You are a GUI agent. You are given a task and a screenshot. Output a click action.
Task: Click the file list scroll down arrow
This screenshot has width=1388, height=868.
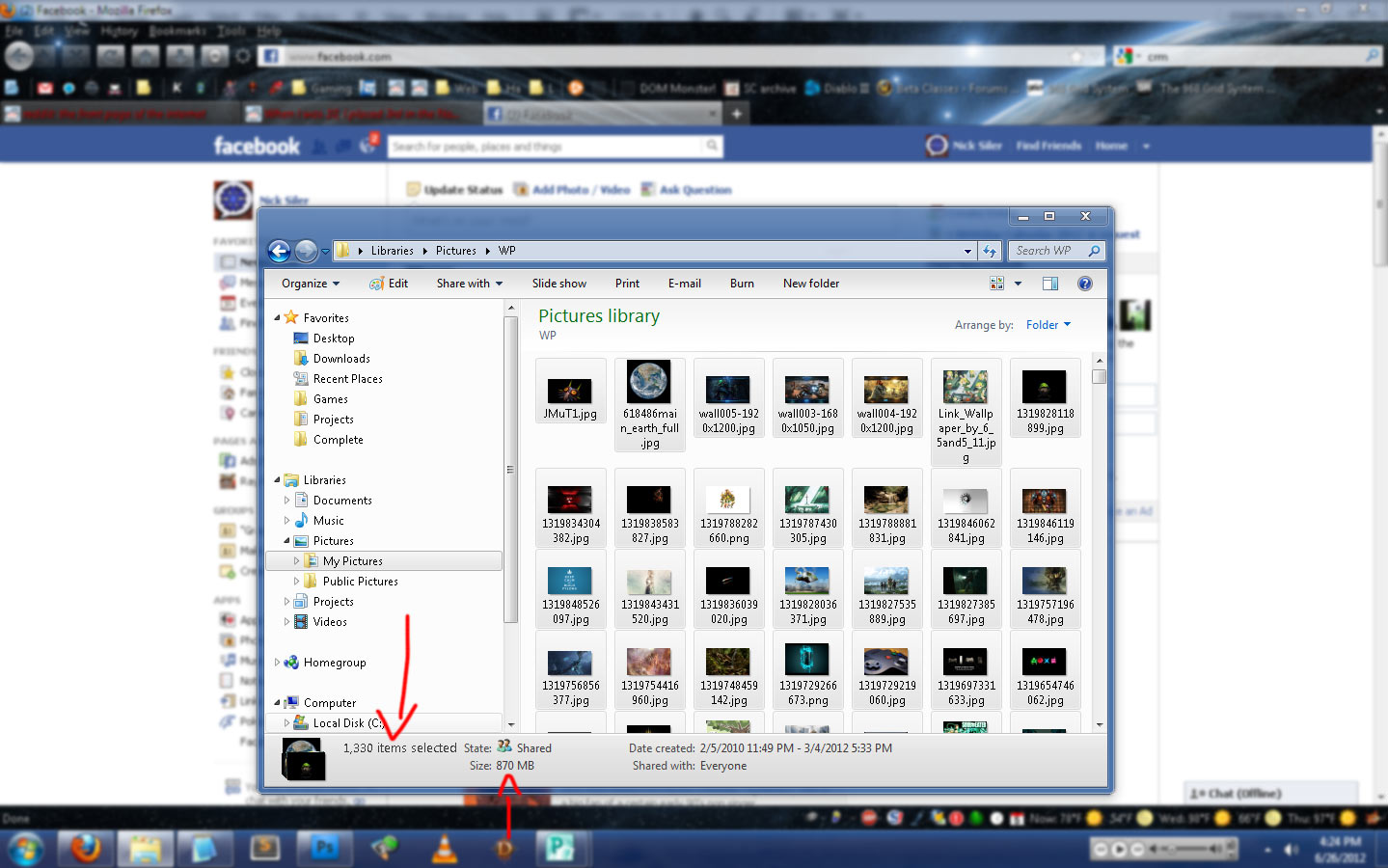point(1099,725)
